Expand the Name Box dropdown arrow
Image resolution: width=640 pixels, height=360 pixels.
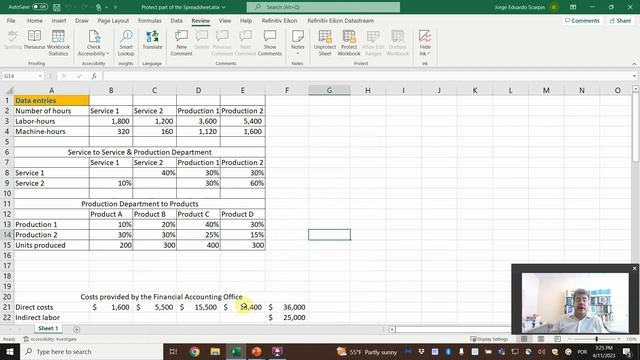point(40,76)
